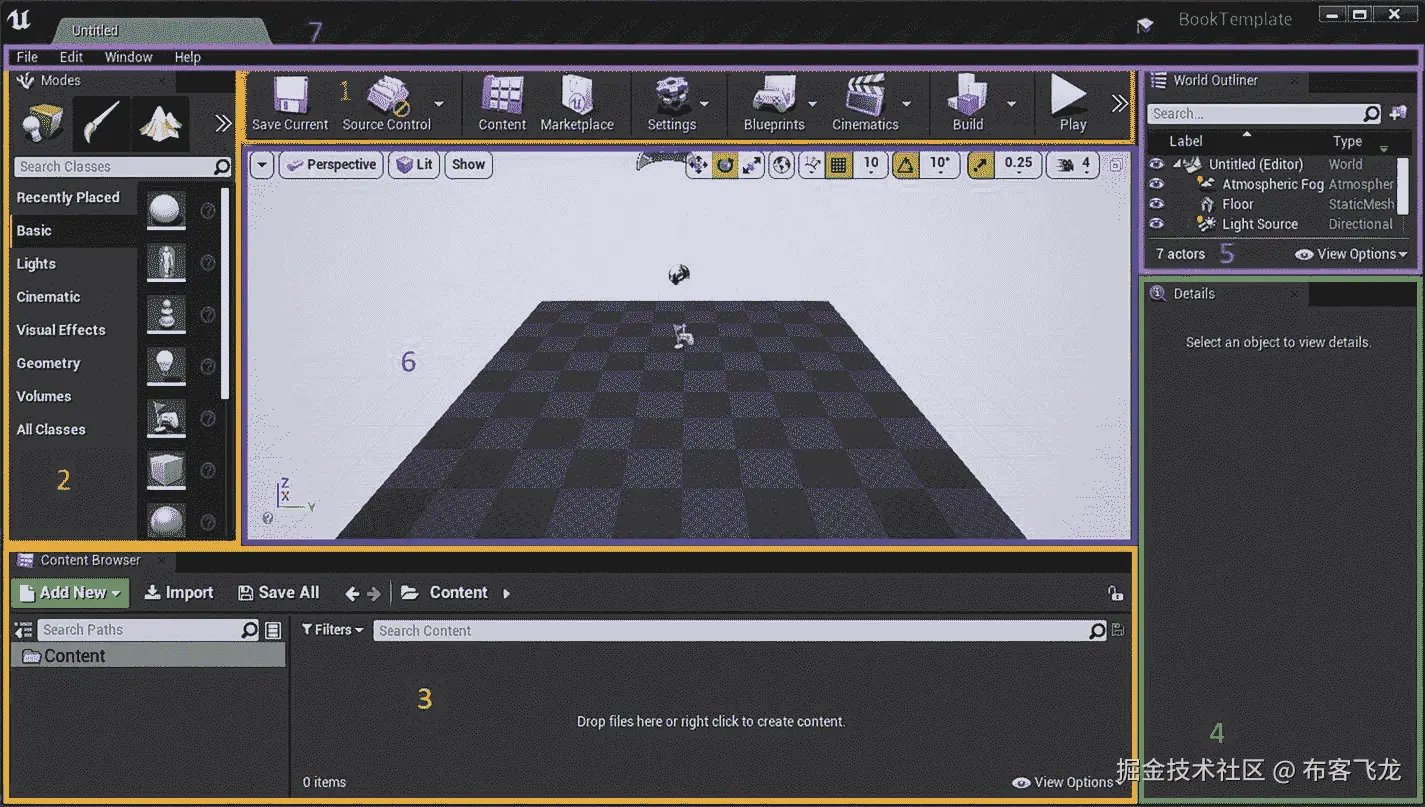The width and height of the screenshot is (1425, 807).
Task: Click the Content Browser lock icon
Action: tap(1115, 593)
